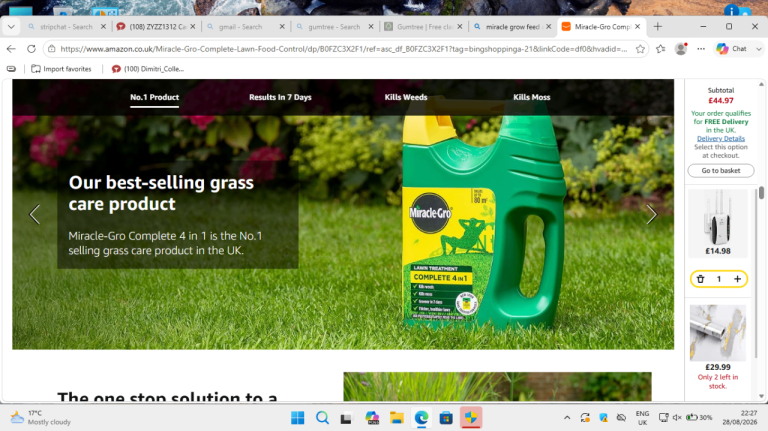Open the Import favorites bookmark
The image size is (768, 431).
(x=61, y=69)
